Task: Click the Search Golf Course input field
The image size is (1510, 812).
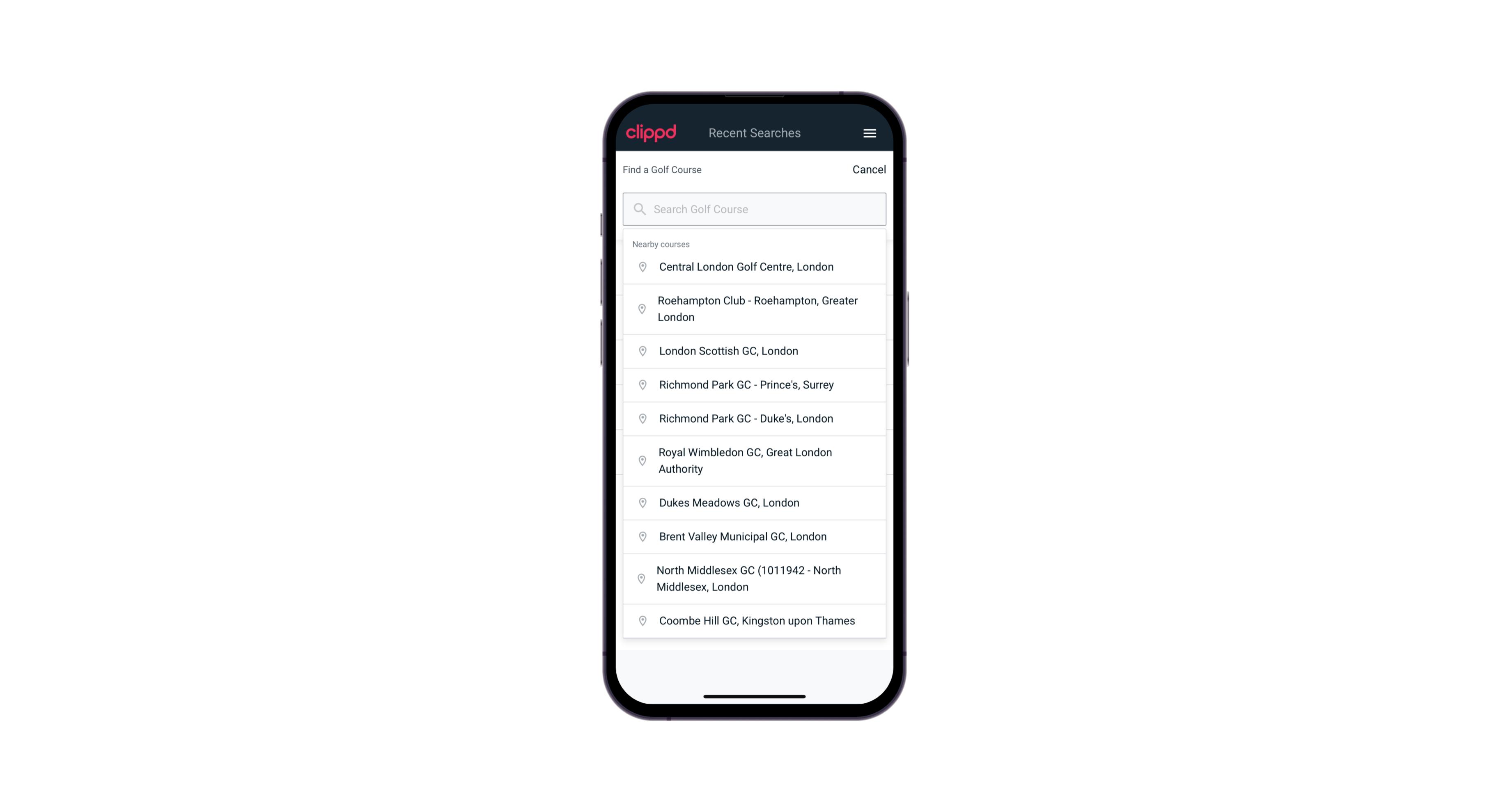Action: (755, 209)
